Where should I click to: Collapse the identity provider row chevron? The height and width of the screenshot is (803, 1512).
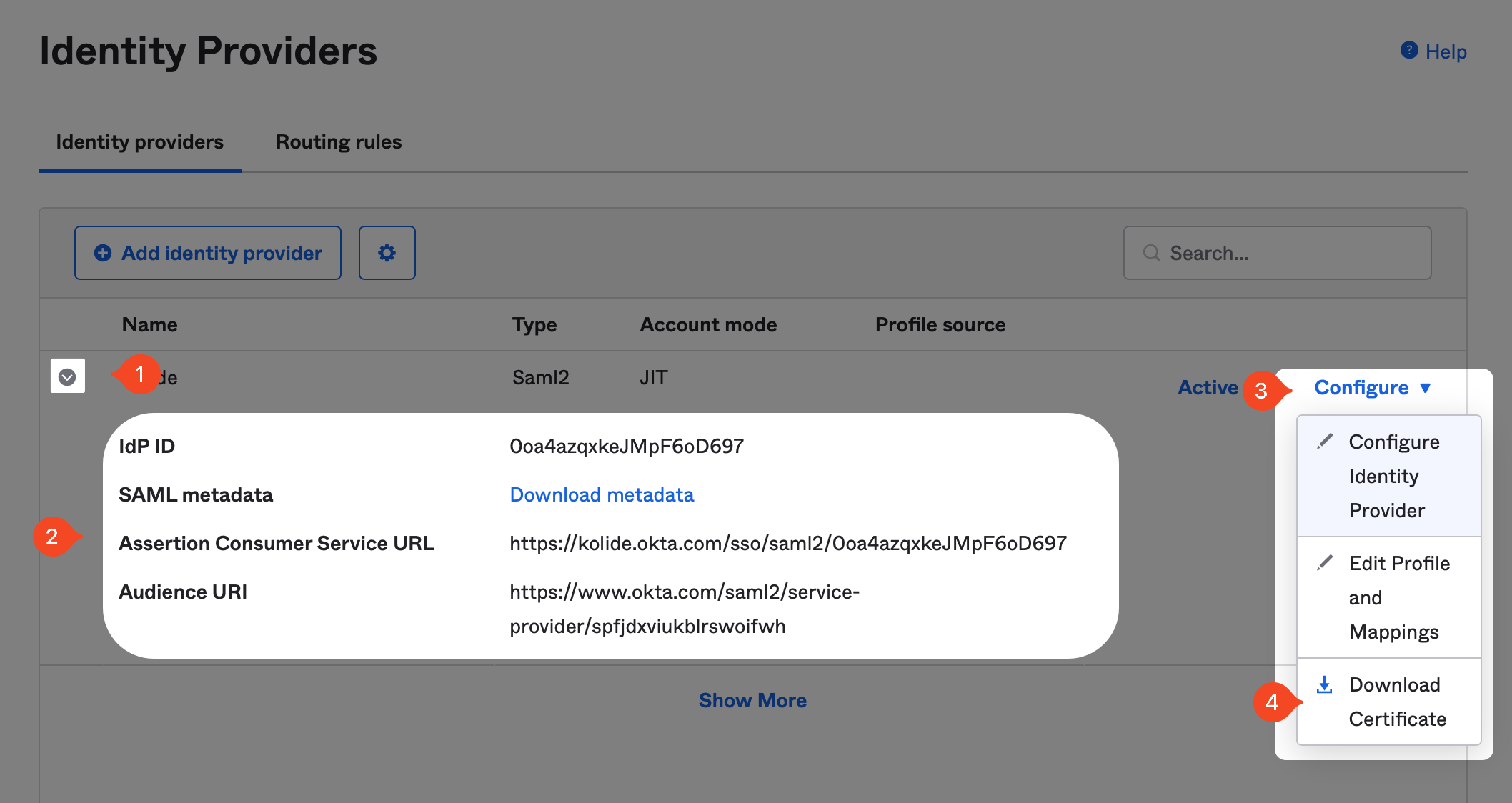click(68, 376)
